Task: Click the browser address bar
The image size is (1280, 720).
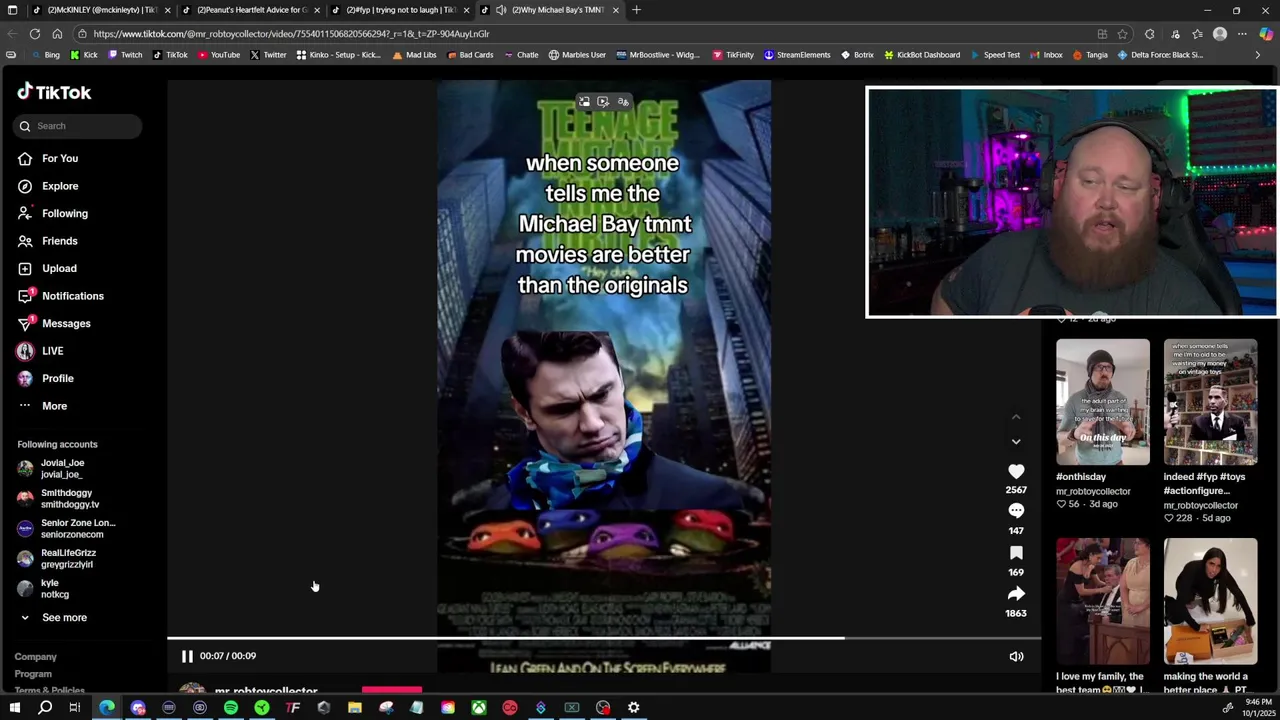Action: pyautogui.click(x=580, y=34)
